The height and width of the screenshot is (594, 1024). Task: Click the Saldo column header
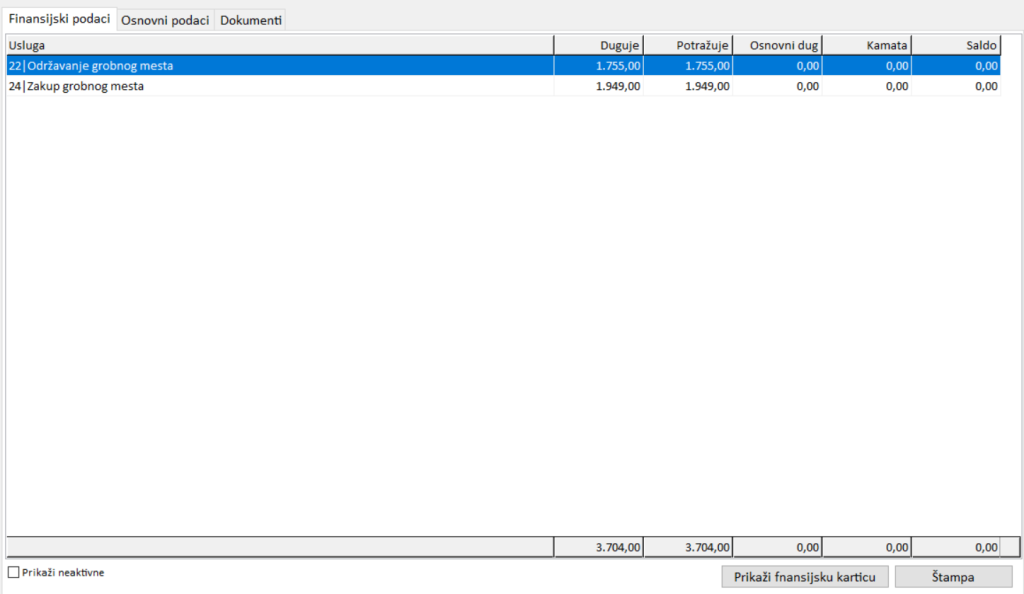tap(956, 45)
